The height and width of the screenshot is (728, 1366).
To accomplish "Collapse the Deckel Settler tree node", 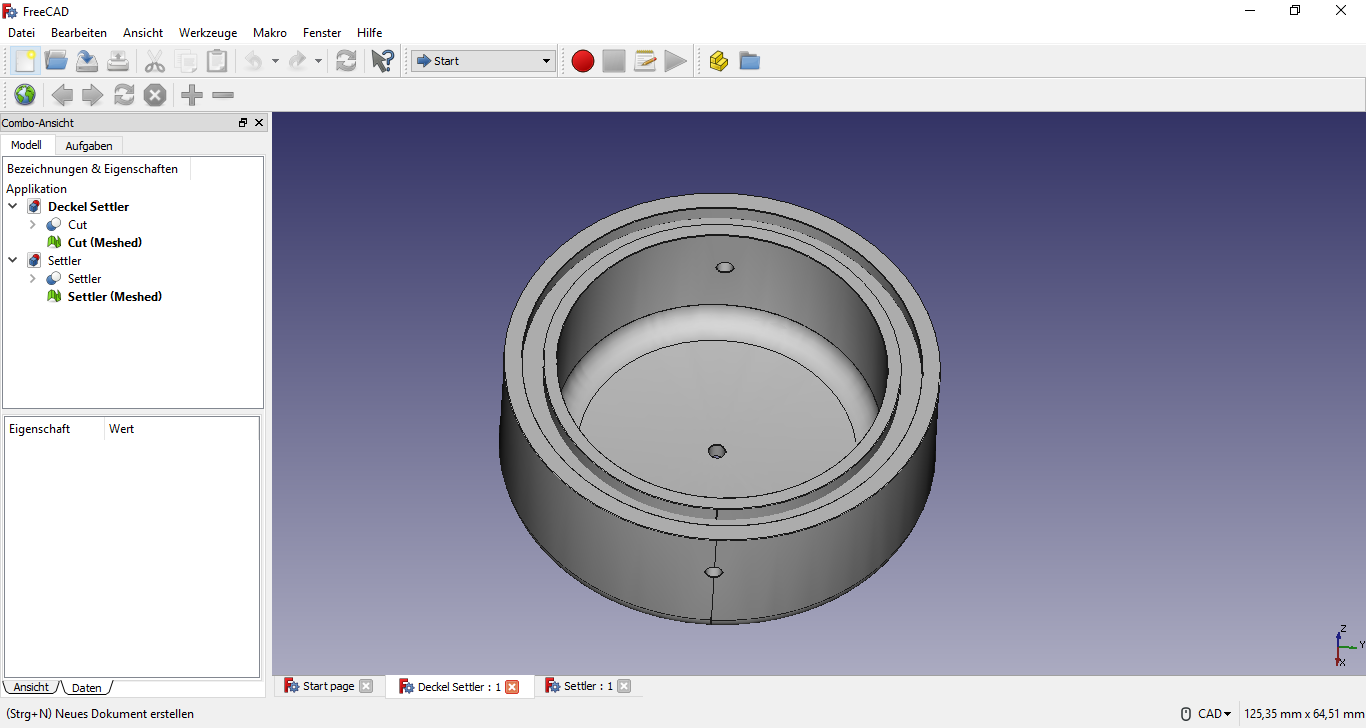I will pyautogui.click(x=13, y=207).
